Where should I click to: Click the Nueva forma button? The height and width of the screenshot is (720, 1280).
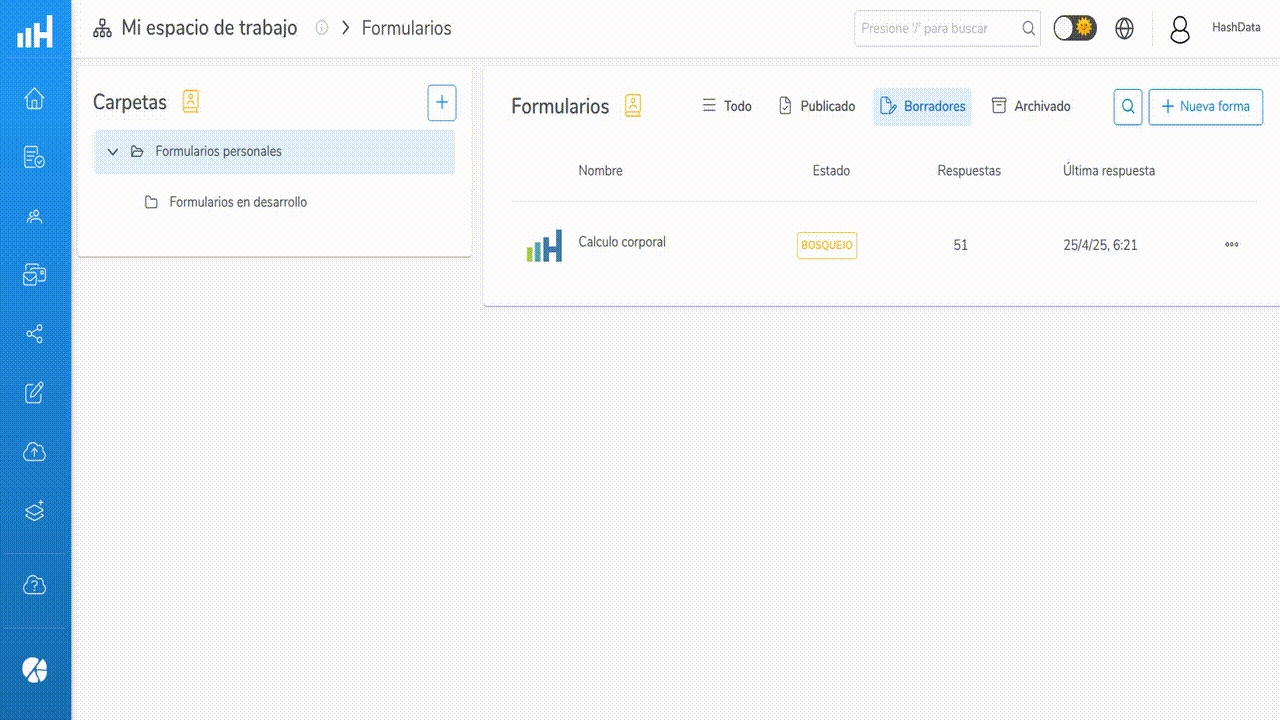coord(1205,107)
